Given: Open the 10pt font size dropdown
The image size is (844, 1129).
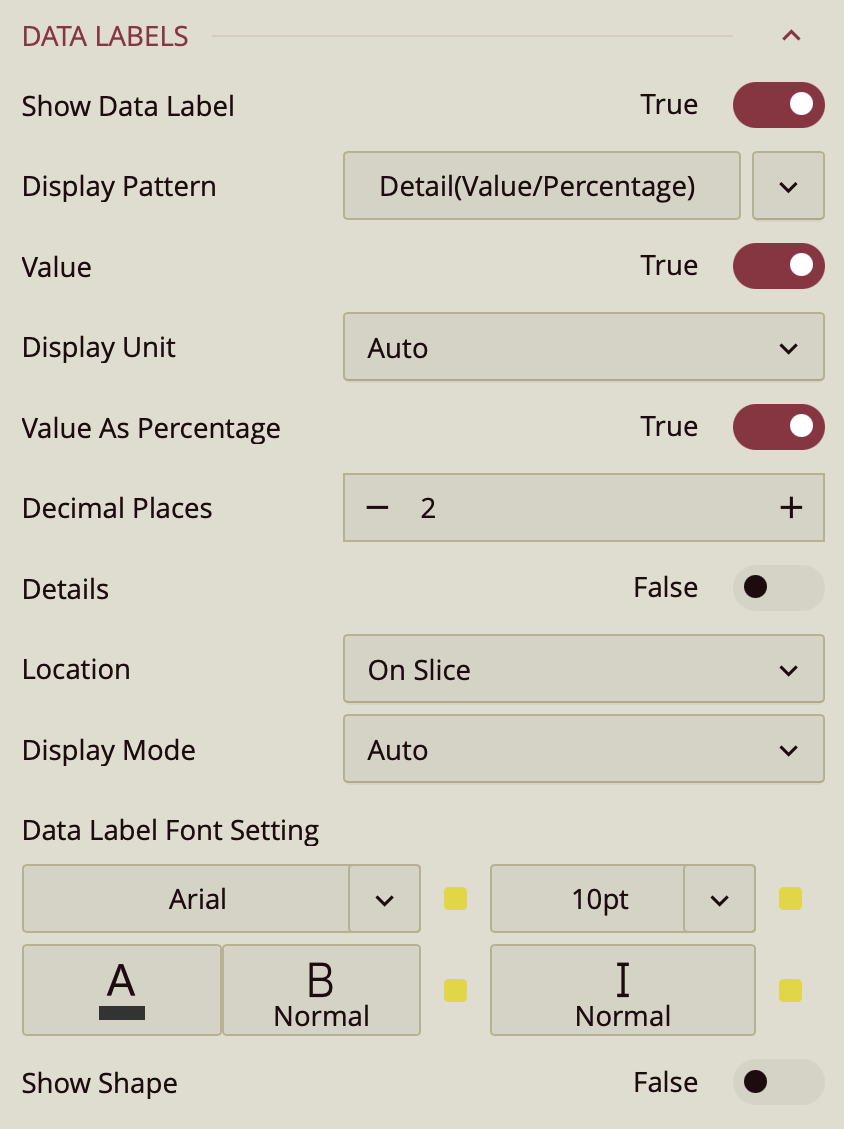Looking at the screenshot, I should point(719,899).
